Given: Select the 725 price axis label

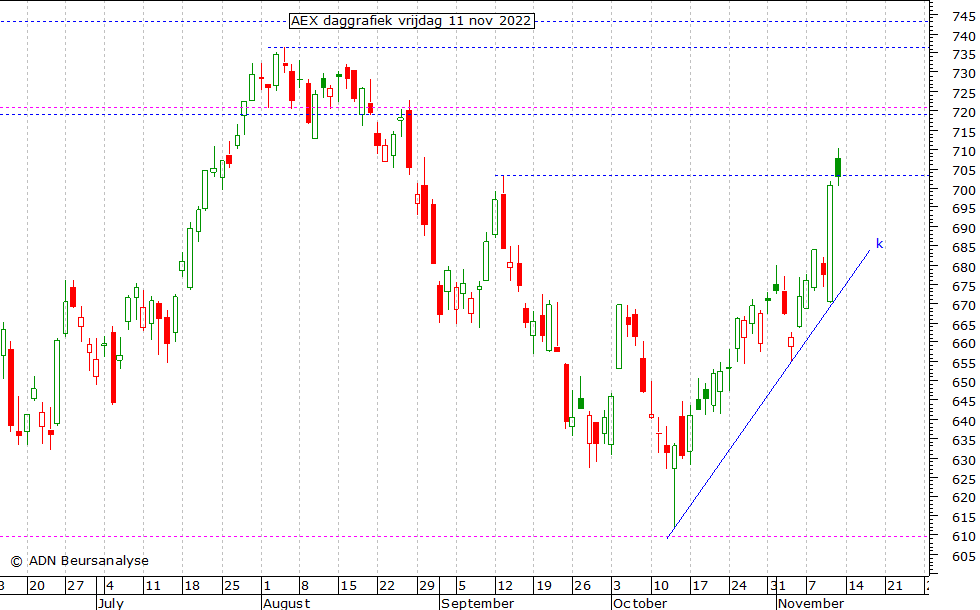Looking at the screenshot, I should point(963,94).
